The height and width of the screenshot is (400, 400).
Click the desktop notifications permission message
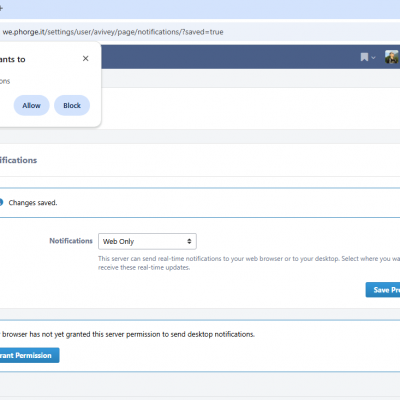(x=127, y=334)
